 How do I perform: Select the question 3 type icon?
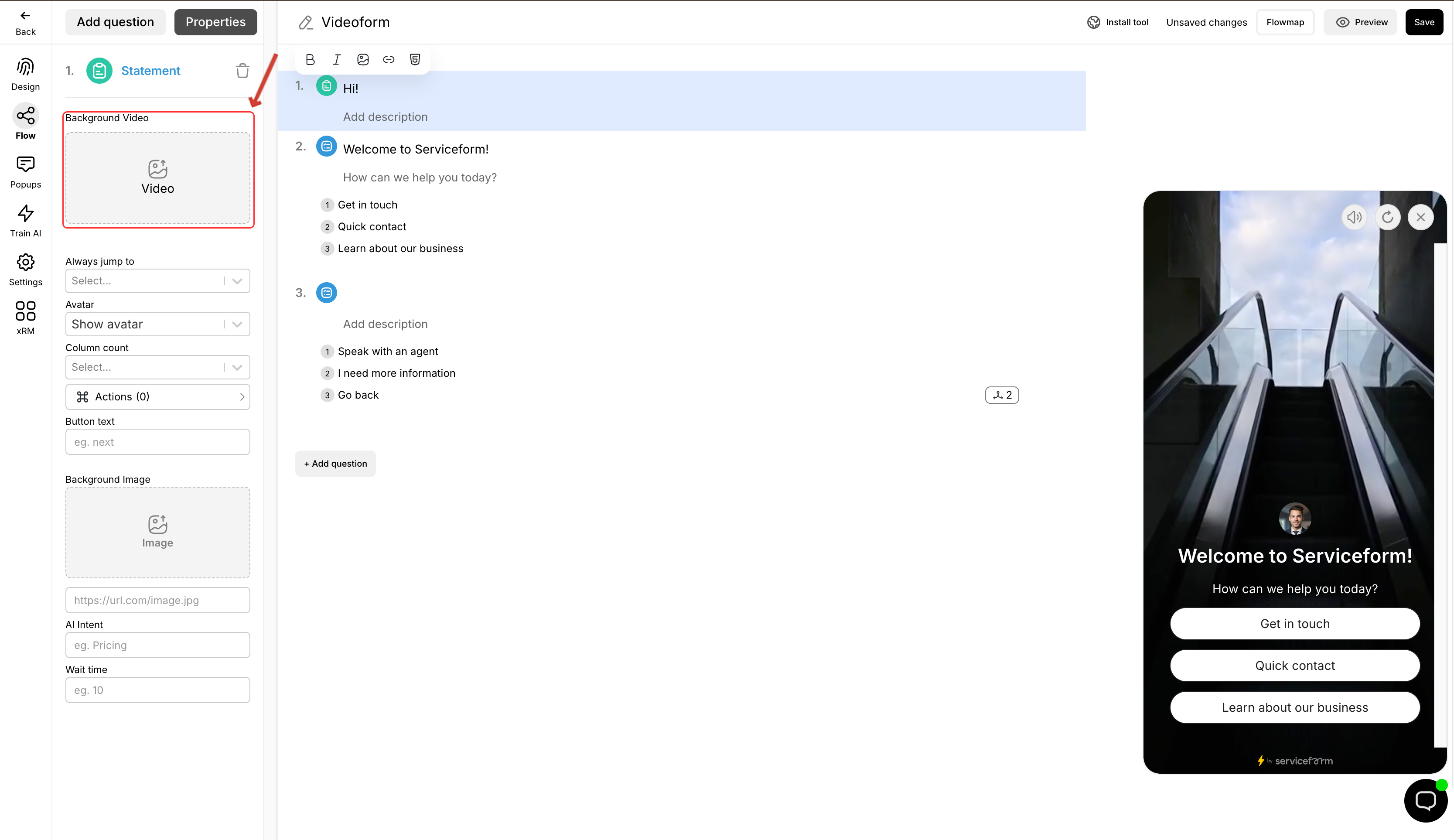click(x=327, y=293)
